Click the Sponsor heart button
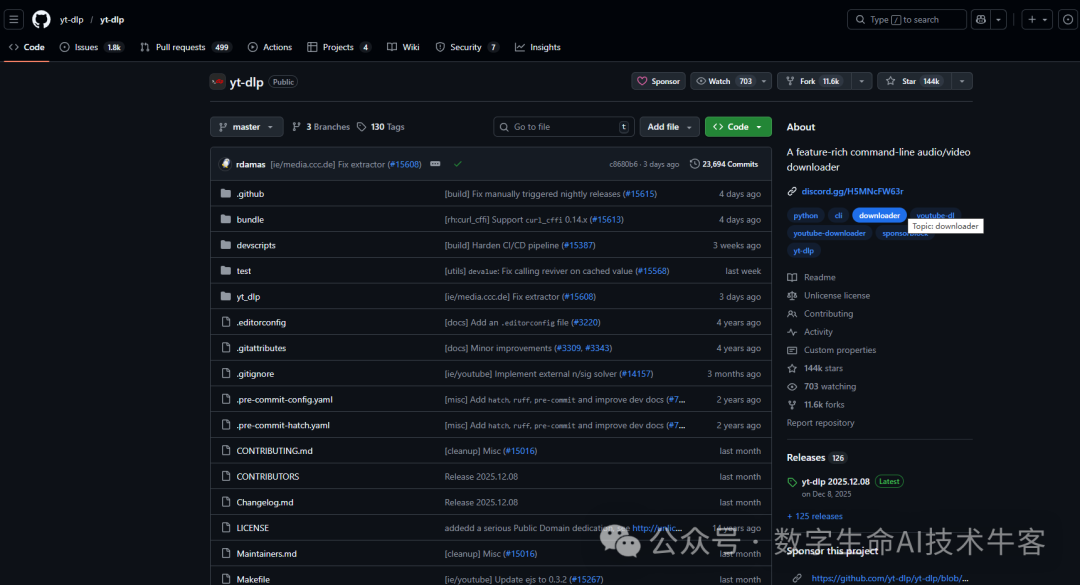1080x585 pixels. (x=658, y=81)
